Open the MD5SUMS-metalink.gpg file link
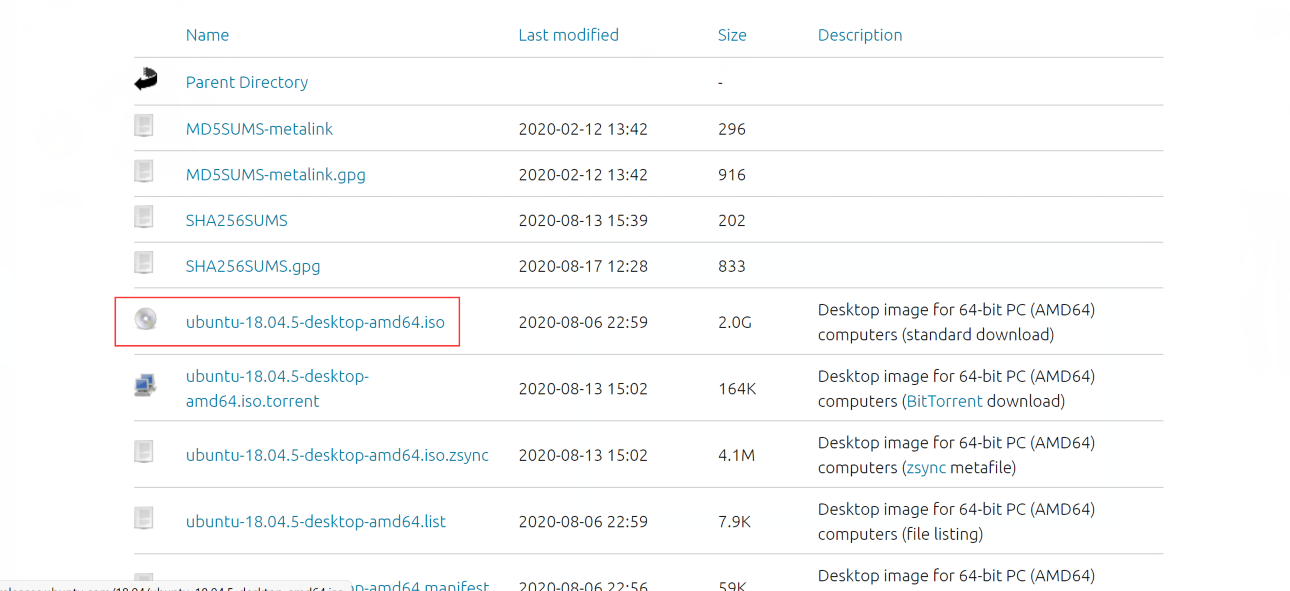This screenshot has width=1290, height=591. [x=276, y=175]
